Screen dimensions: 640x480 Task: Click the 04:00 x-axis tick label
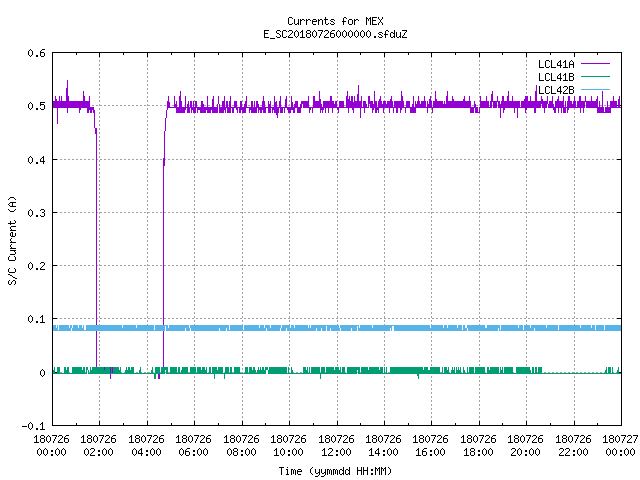coord(147,452)
